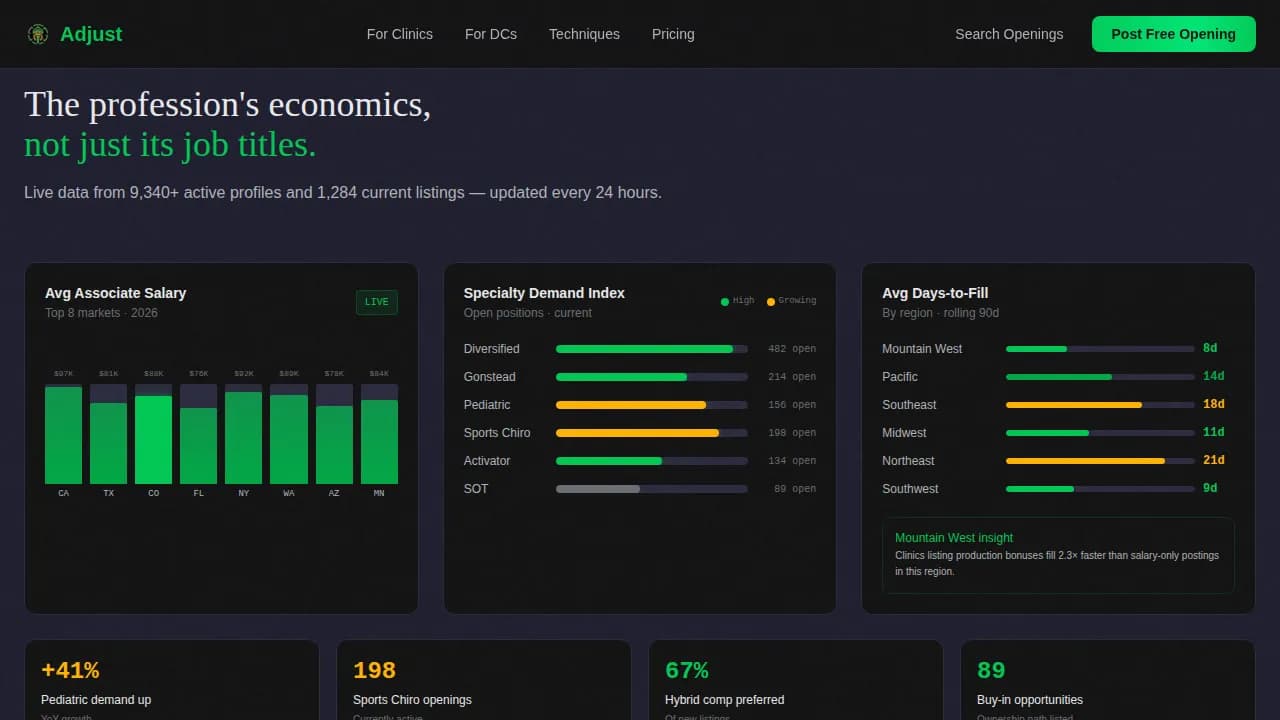Click the Pediatric demand bar
The image size is (1280, 720).
651,405
